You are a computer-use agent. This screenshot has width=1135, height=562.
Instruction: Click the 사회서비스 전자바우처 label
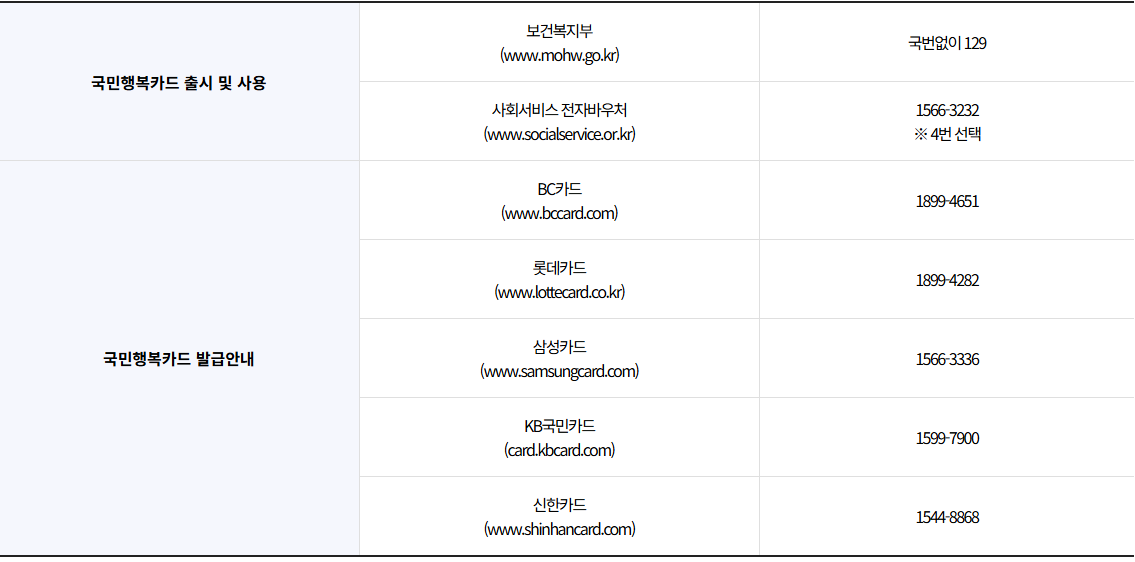click(559, 110)
